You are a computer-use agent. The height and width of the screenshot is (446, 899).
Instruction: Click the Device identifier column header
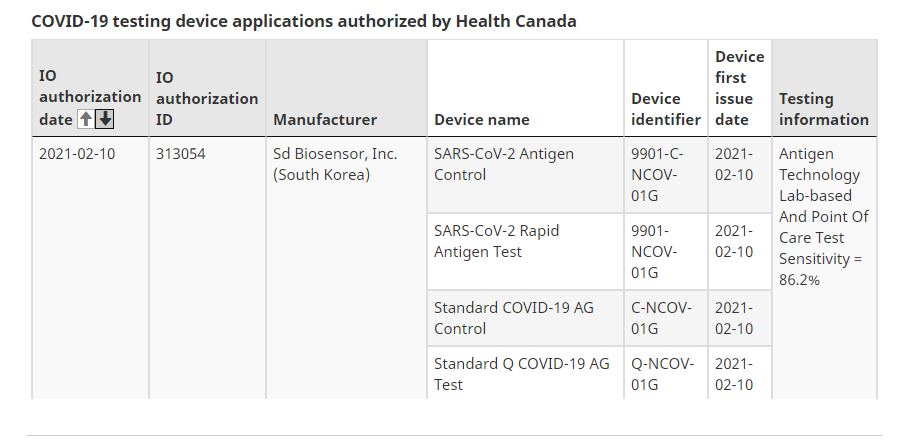(x=666, y=88)
